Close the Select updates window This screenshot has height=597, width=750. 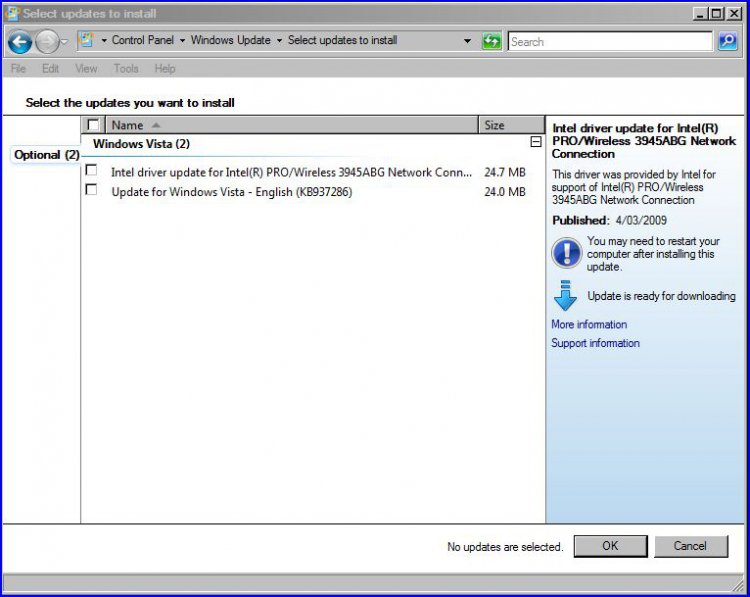coord(734,13)
